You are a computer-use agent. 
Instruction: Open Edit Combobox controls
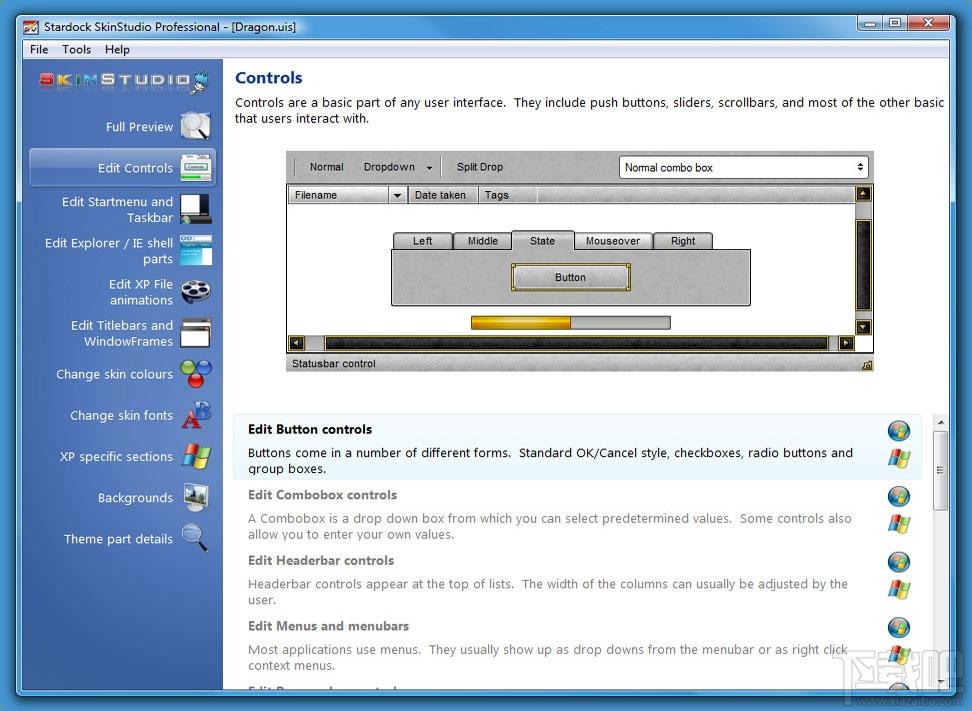tap(577, 513)
